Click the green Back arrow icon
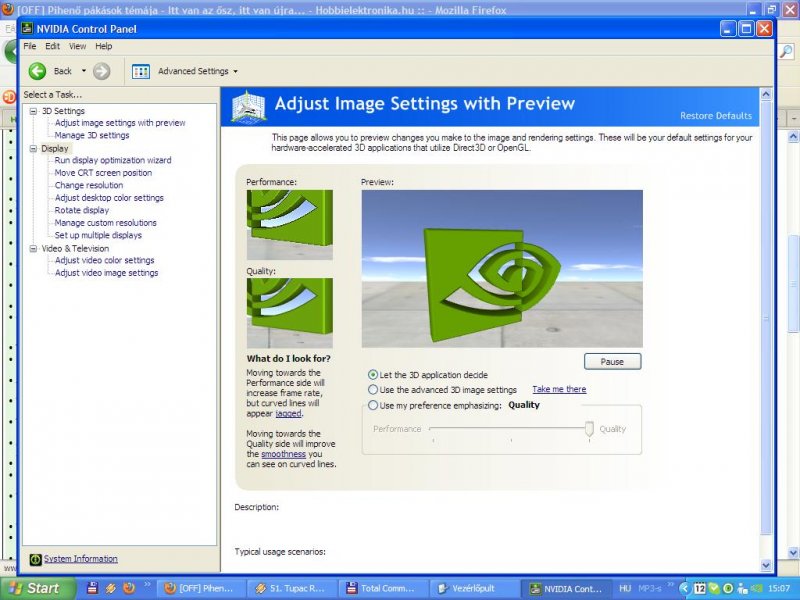Image resolution: width=800 pixels, height=600 pixels. click(x=37, y=71)
